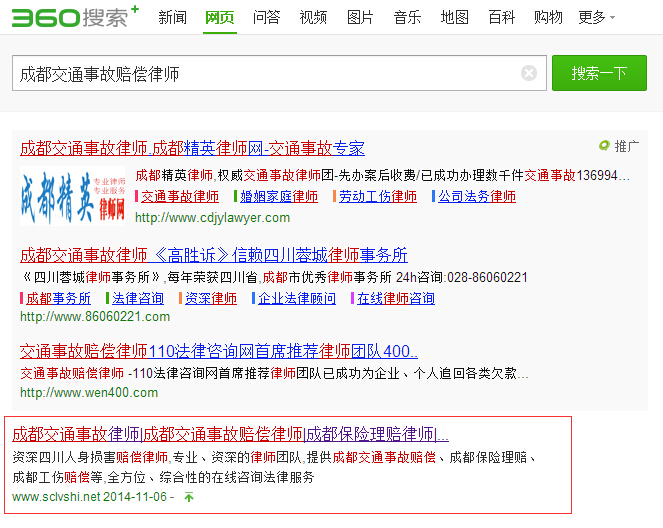Image resolution: width=663 pixels, height=528 pixels.
Task: Open the 成都精英律师网 result title link
Action: point(192,148)
